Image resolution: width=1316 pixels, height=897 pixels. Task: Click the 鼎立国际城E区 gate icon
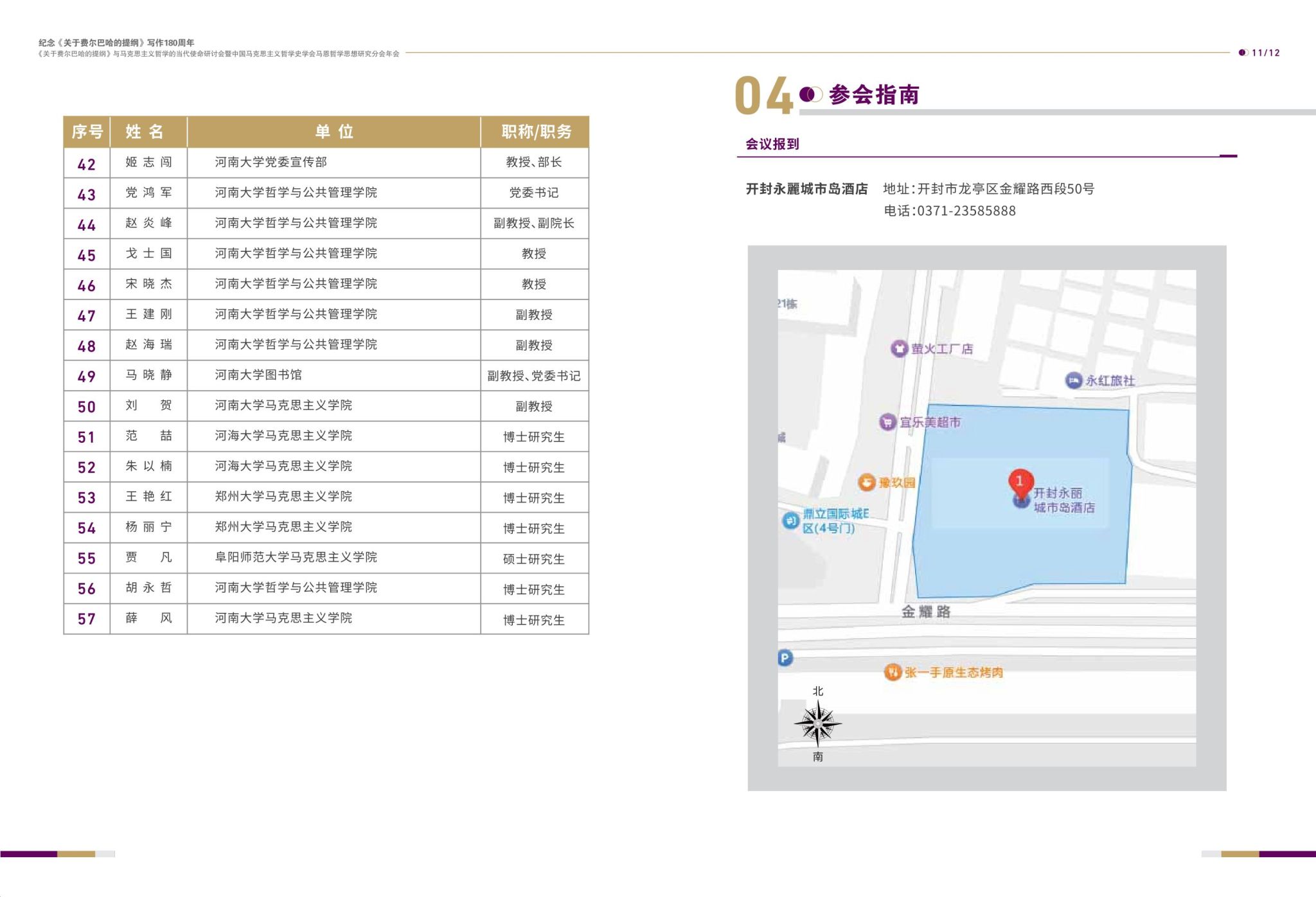[790, 520]
